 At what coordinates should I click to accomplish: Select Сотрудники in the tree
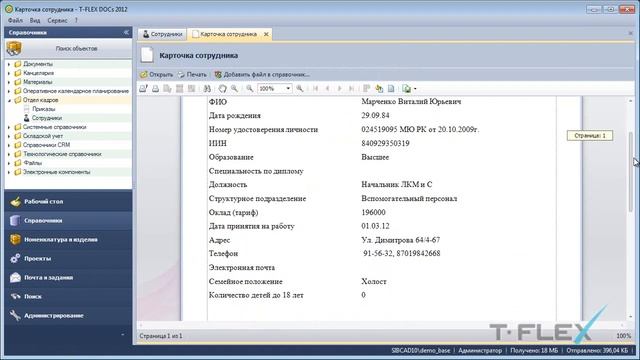pos(47,118)
